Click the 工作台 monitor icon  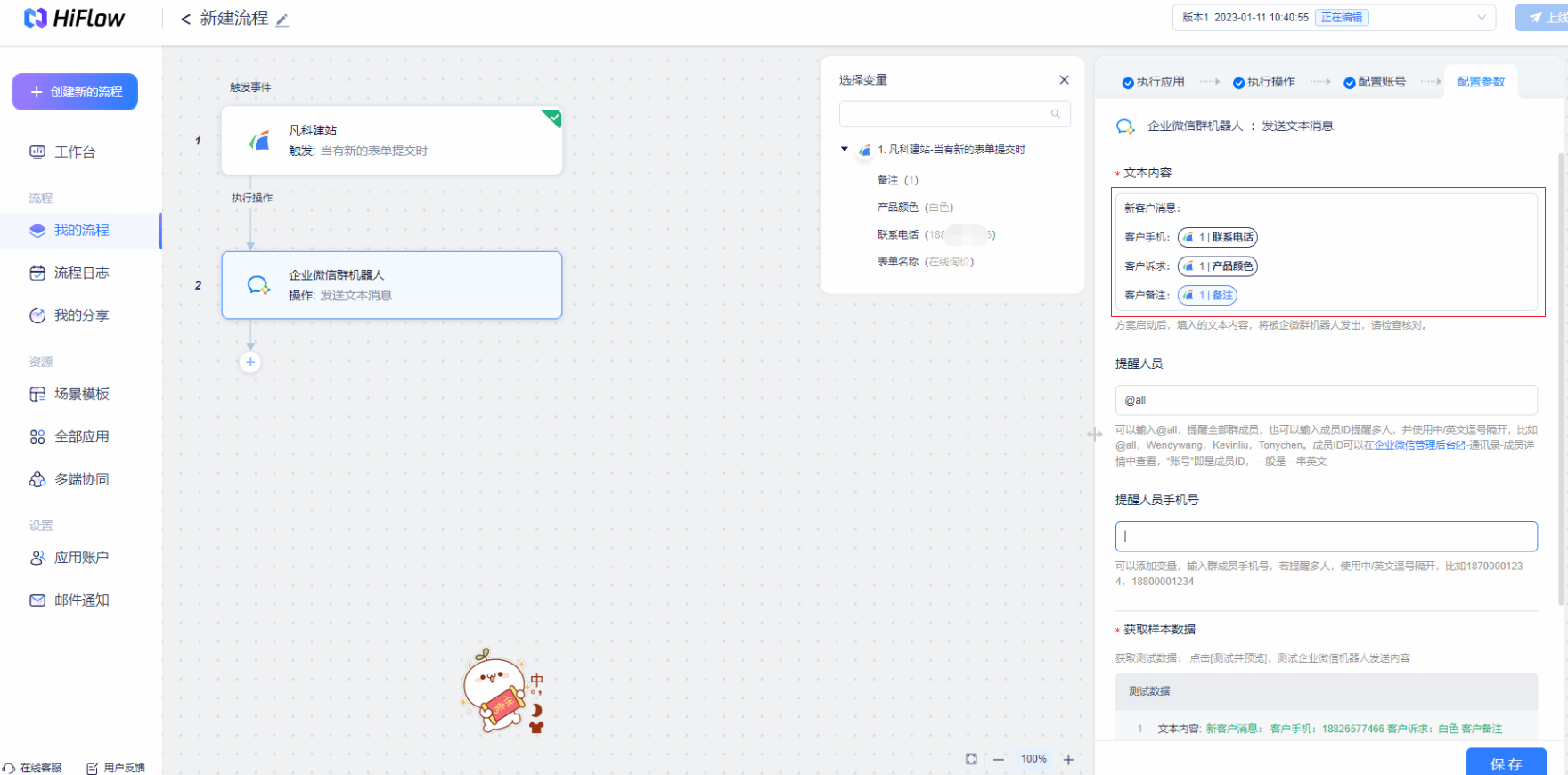tap(37, 152)
